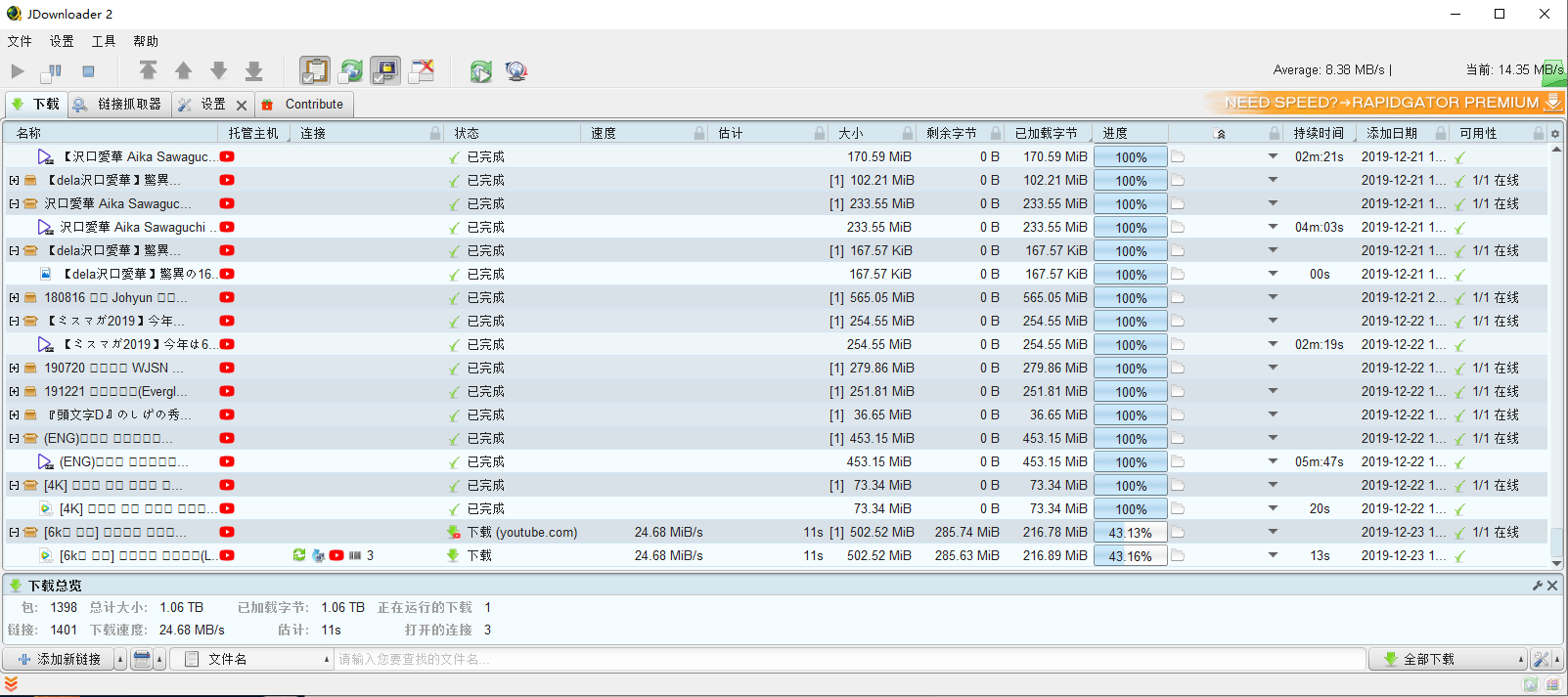Click the YouTube host icon on 180816 row
This screenshot has height=697, width=1568.
[x=227, y=297]
